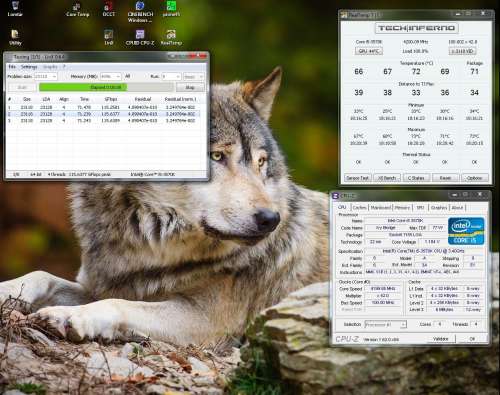Open the Graphs menu in LinX
Image resolution: width=500 pixels, height=395 pixels.
(50, 67)
